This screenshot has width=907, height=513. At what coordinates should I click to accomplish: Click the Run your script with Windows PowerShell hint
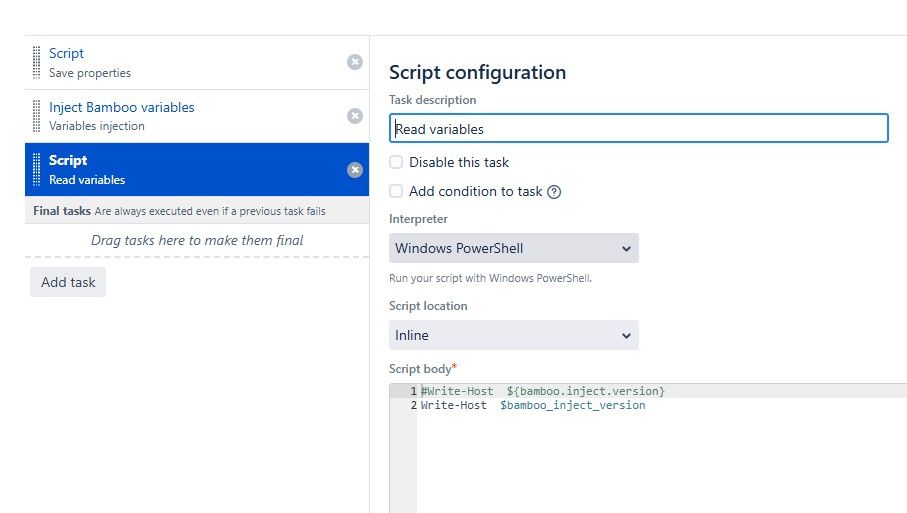pyautogui.click(x=490, y=278)
